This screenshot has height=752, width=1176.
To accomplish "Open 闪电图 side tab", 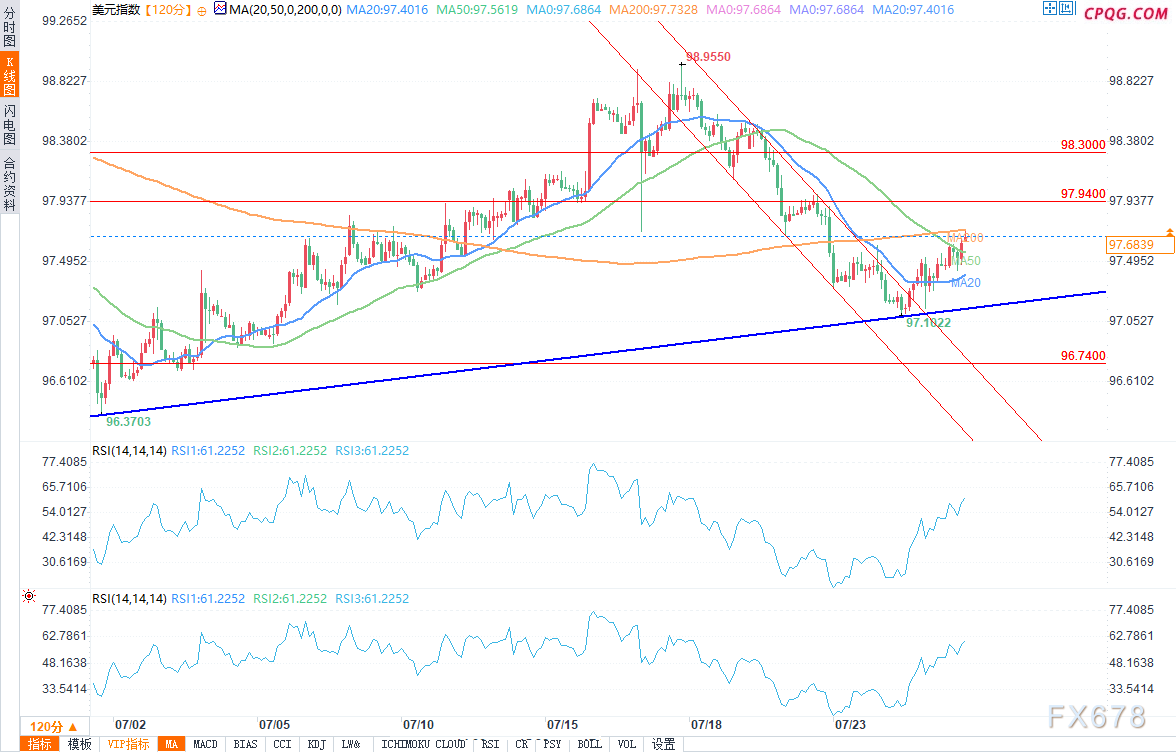I will tap(9, 124).
